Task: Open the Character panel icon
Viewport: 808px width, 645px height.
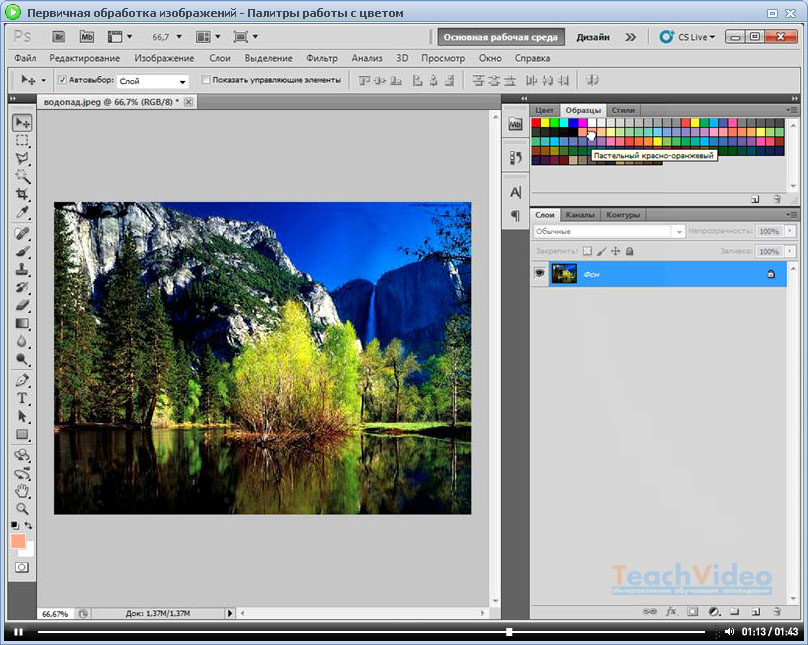Action: click(x=515, y=193)
